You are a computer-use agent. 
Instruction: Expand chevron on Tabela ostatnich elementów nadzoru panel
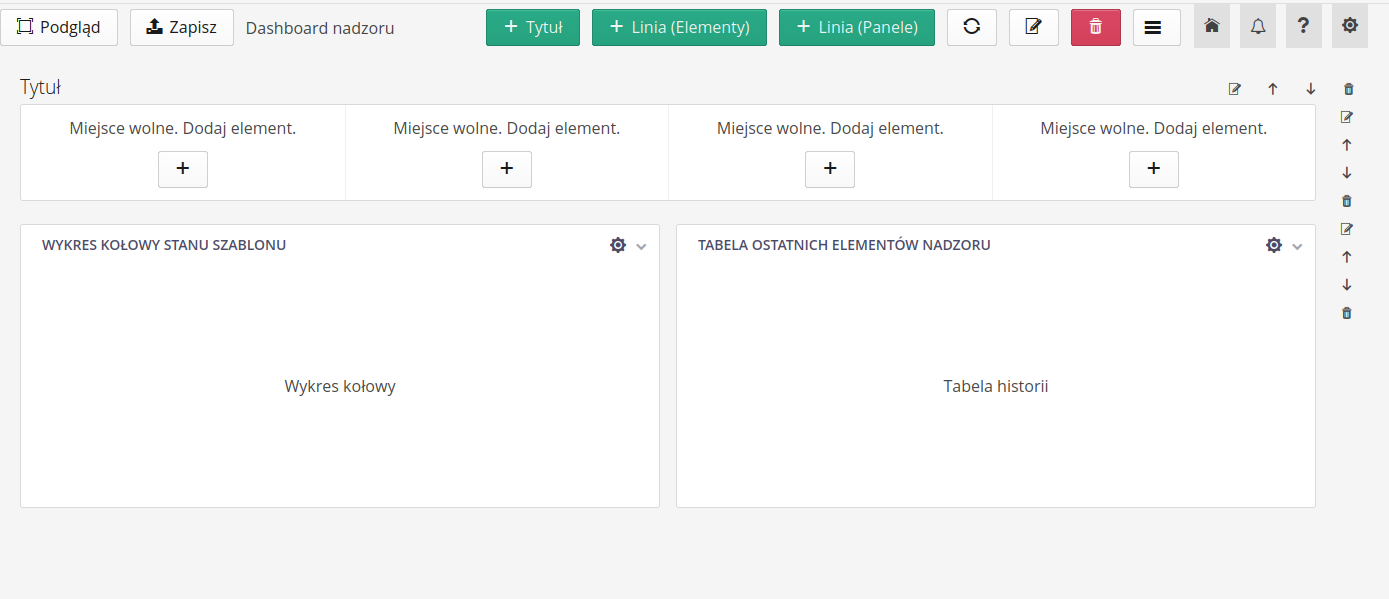1297,246
